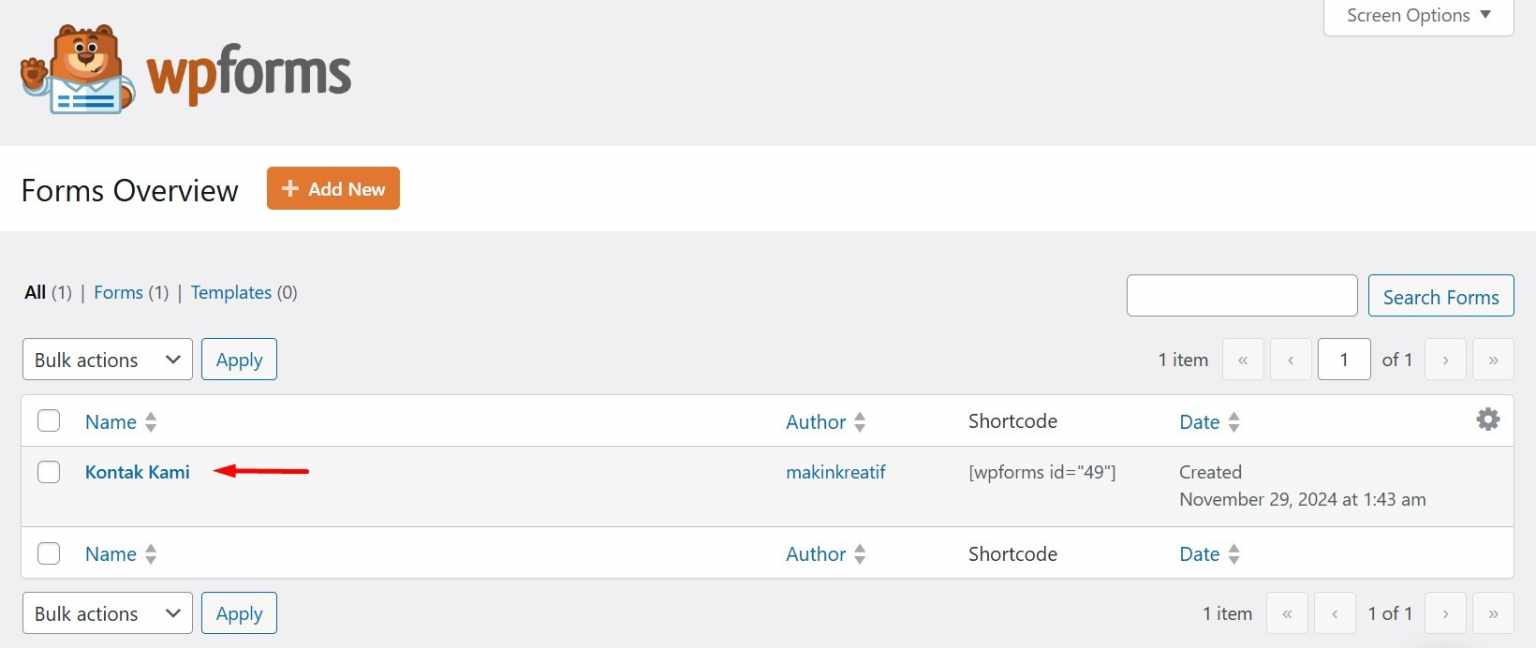Jump to last page in top pagination
Screen dimensions: 1536x648
pyautogui.click(x=1493, y=359)
